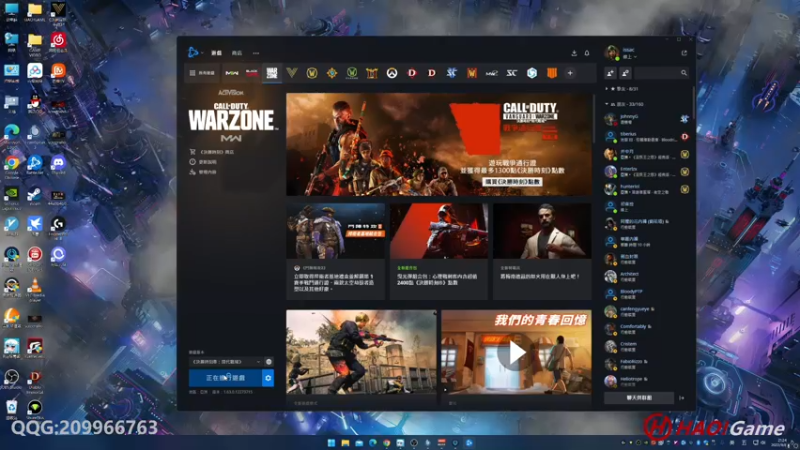Collapse the friends group header

tap(624, 104)
